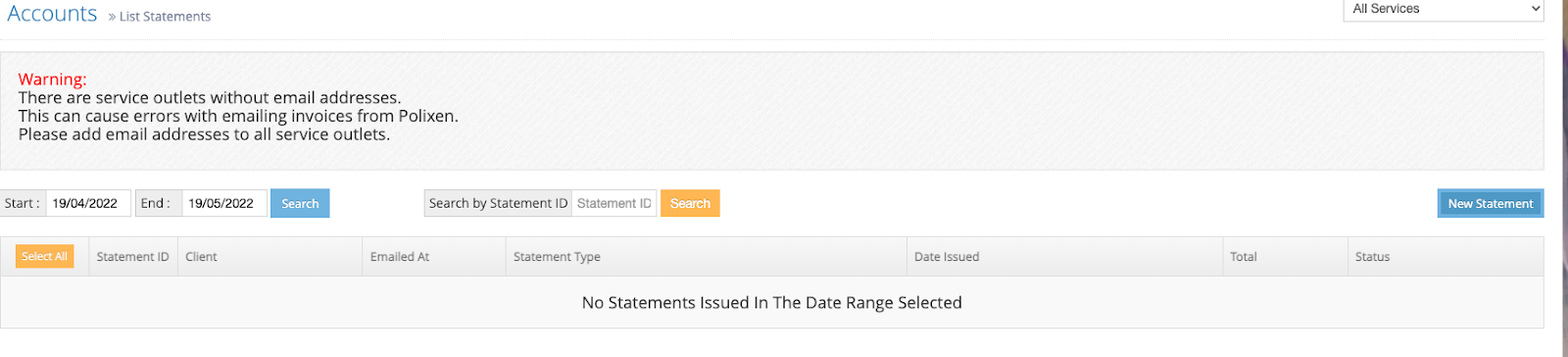
Task: Focus the Start date field
Action: point(88,203)
